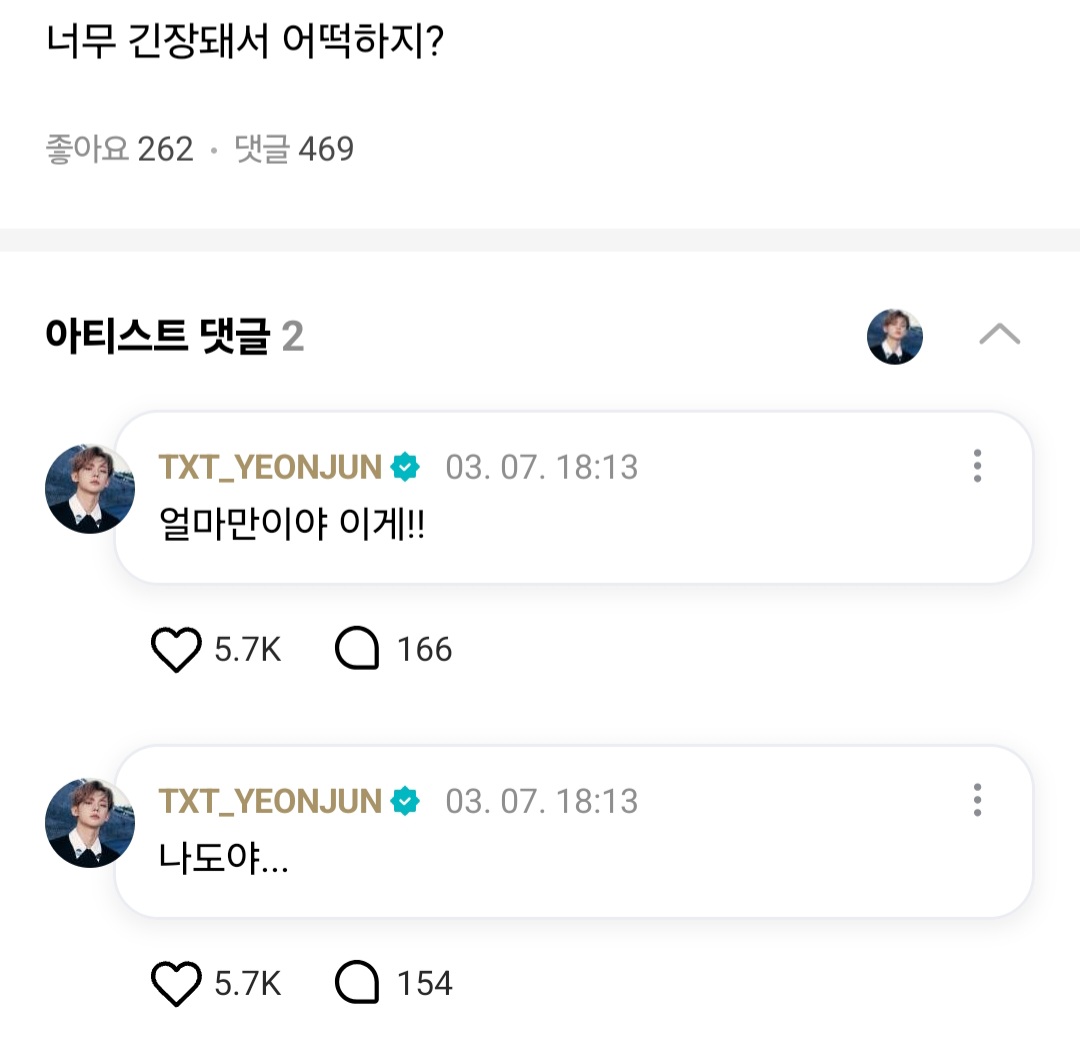Tap the comment bubble text "나도야..."
This screenshot has height=1042, width=1080.
tap(224, 858)
